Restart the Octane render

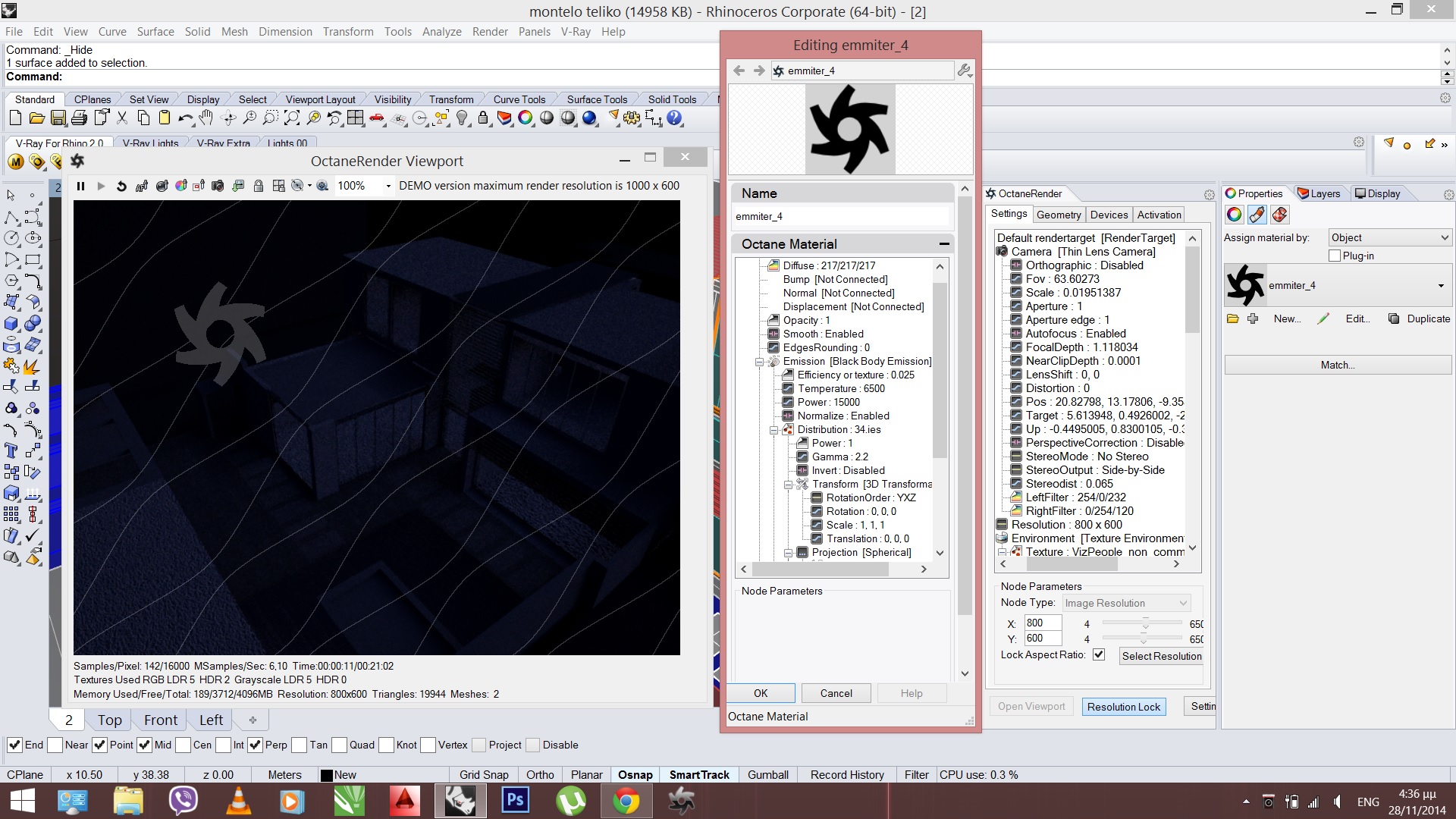[121, 186]
